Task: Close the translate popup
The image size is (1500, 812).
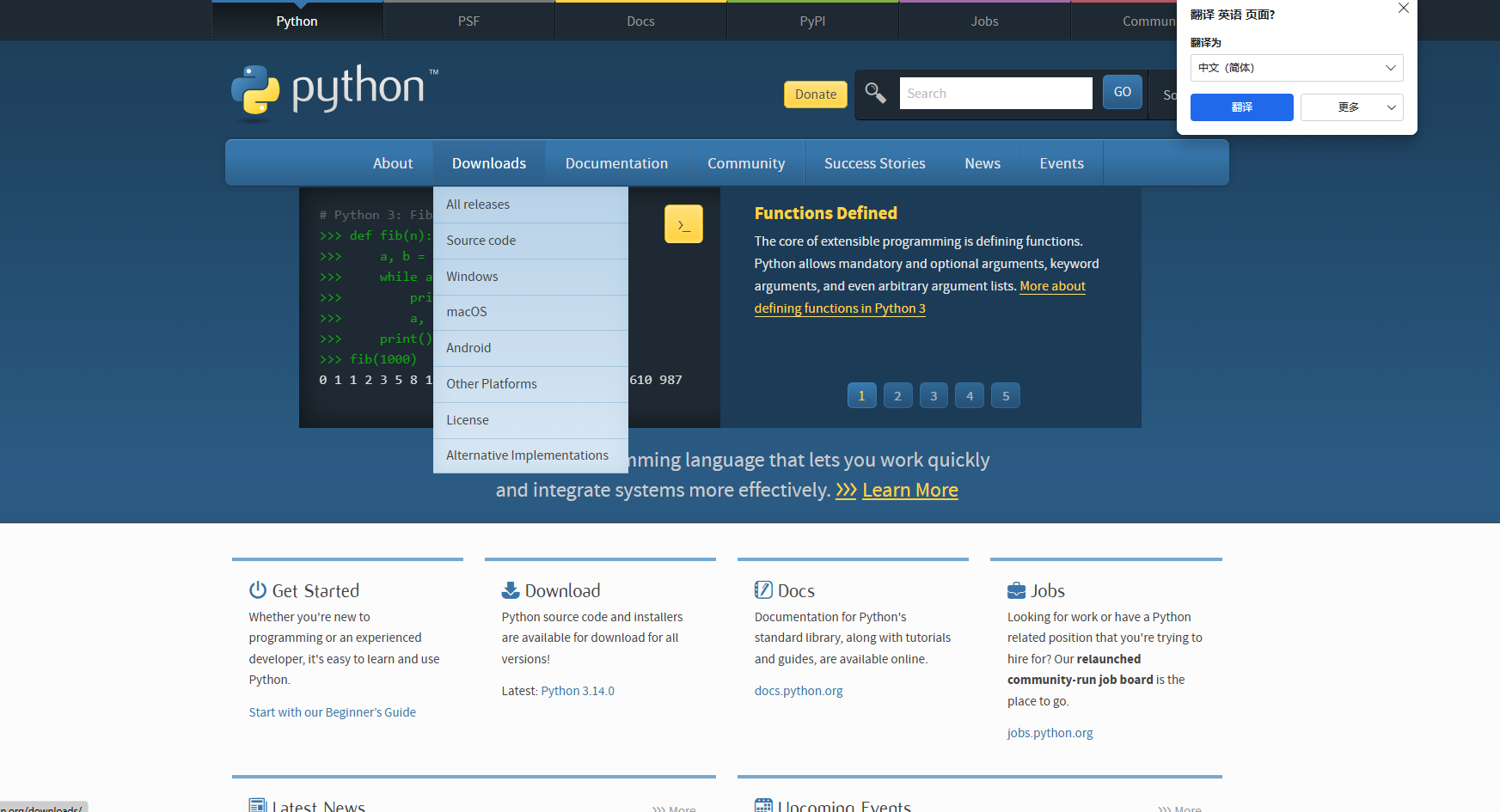Action: tap(1403, 9)
